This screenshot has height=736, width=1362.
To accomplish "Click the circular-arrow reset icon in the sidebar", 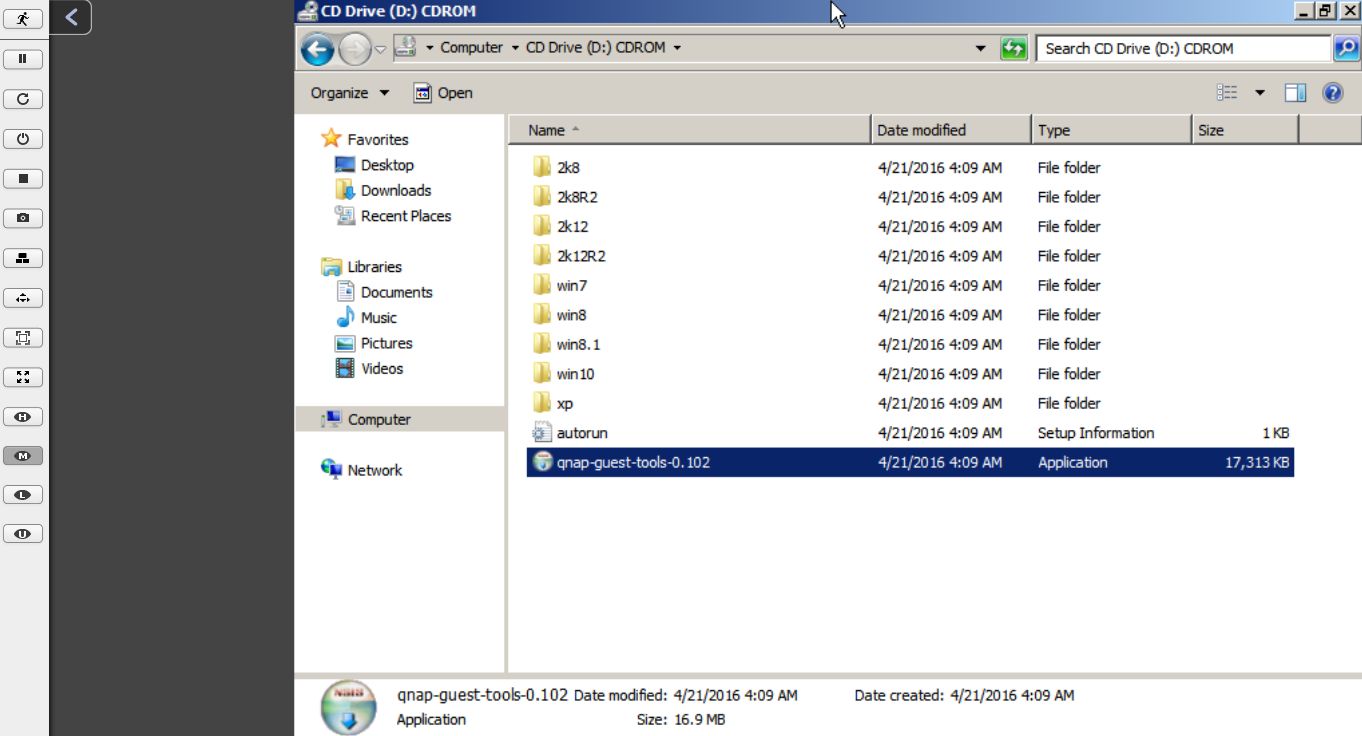I will coord(23,99).
